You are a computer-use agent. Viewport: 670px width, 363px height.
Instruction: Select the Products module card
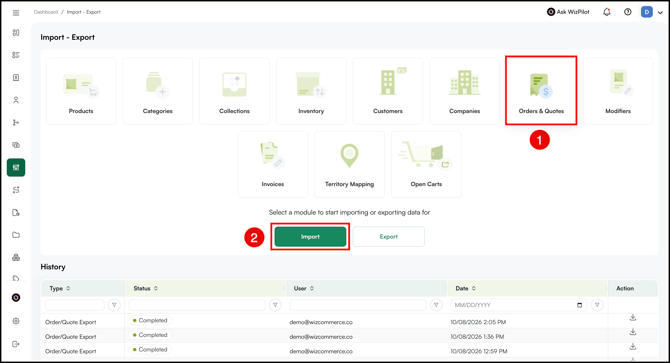coord(81,91)
